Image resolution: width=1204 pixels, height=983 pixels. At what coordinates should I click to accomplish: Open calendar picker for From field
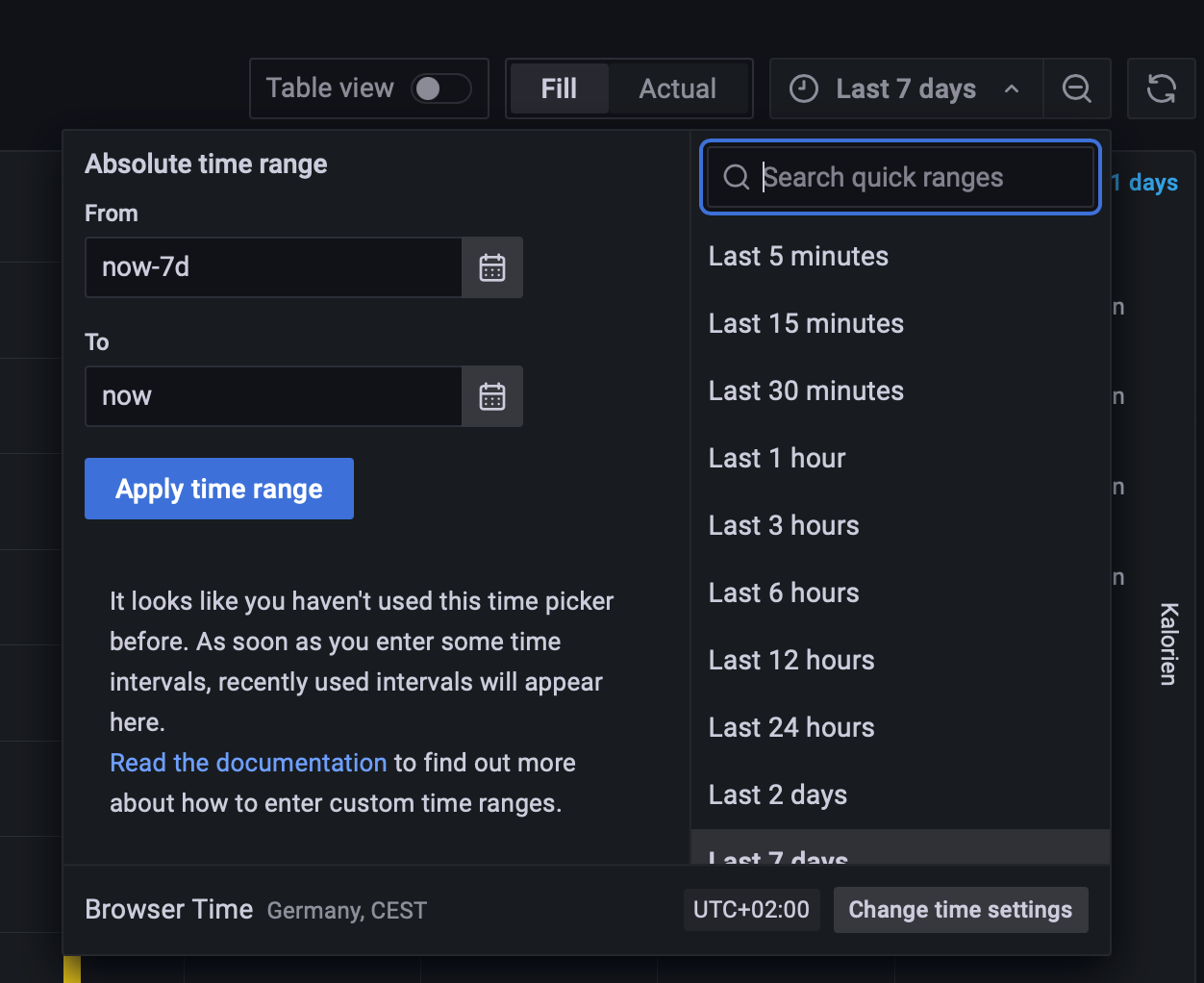pyautogui.click(x=492, y=267)
